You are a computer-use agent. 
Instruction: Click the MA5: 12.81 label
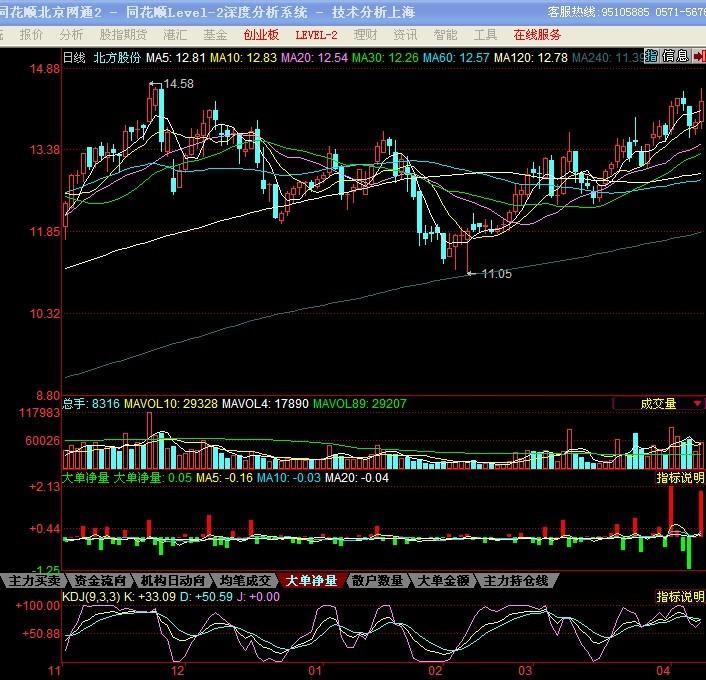(176, 58)
